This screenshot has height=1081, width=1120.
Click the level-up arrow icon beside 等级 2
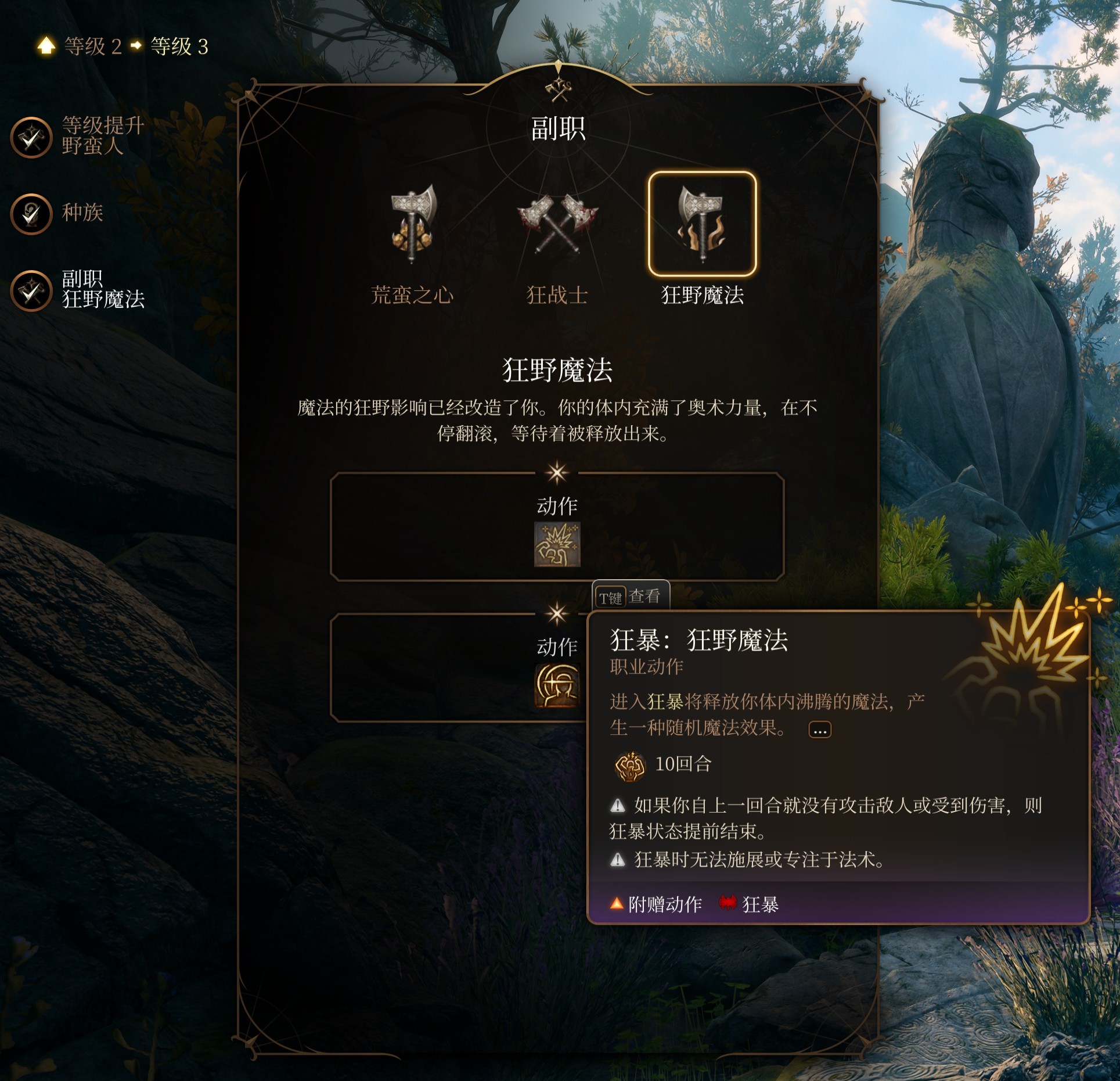(x=46, y=46)
